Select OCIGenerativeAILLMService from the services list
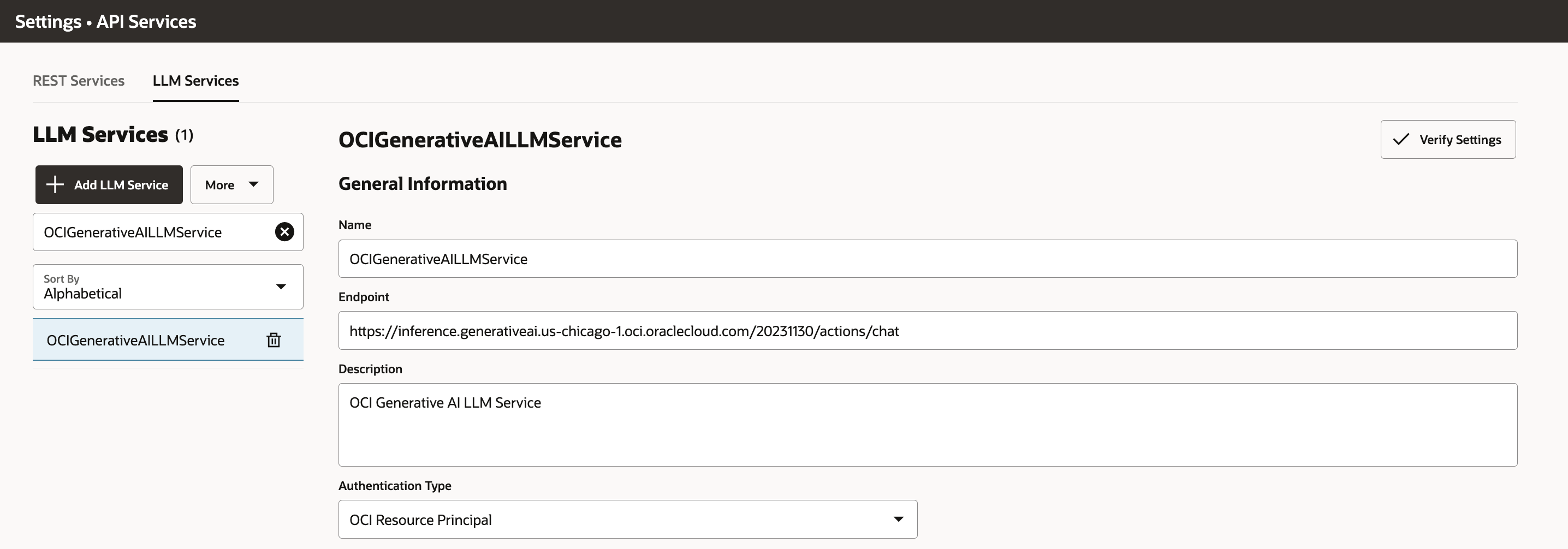 coord(135,339)
